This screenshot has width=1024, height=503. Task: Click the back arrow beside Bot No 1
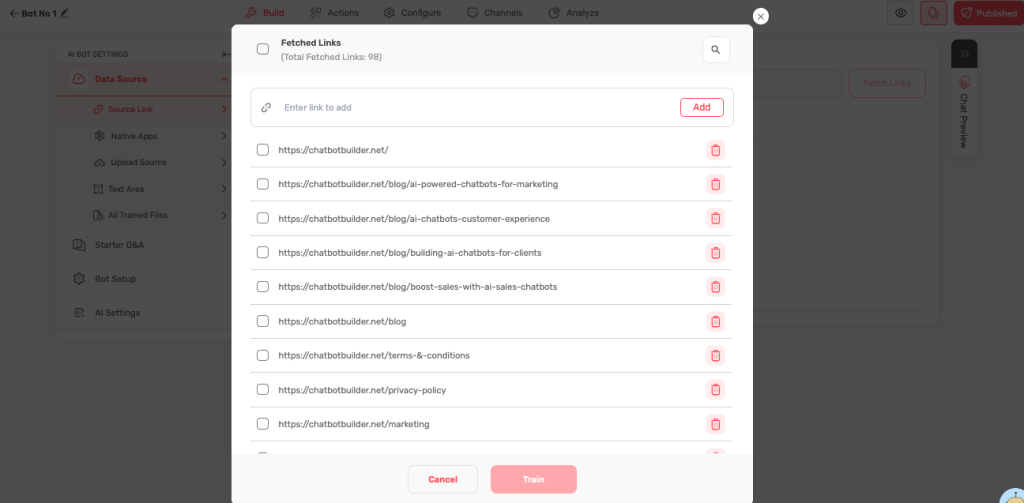point(14,13)
